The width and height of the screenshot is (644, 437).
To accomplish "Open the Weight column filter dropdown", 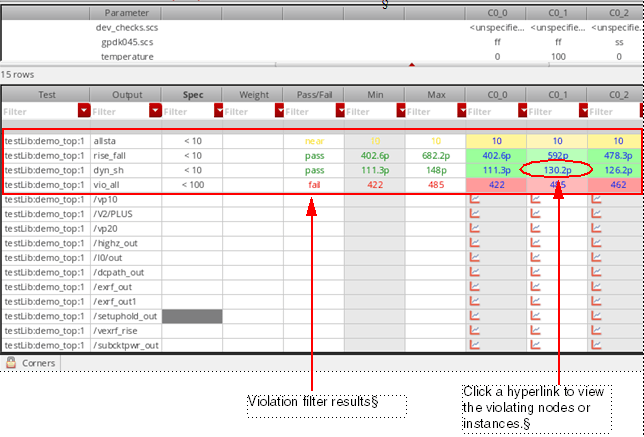I will coord(279,111).
